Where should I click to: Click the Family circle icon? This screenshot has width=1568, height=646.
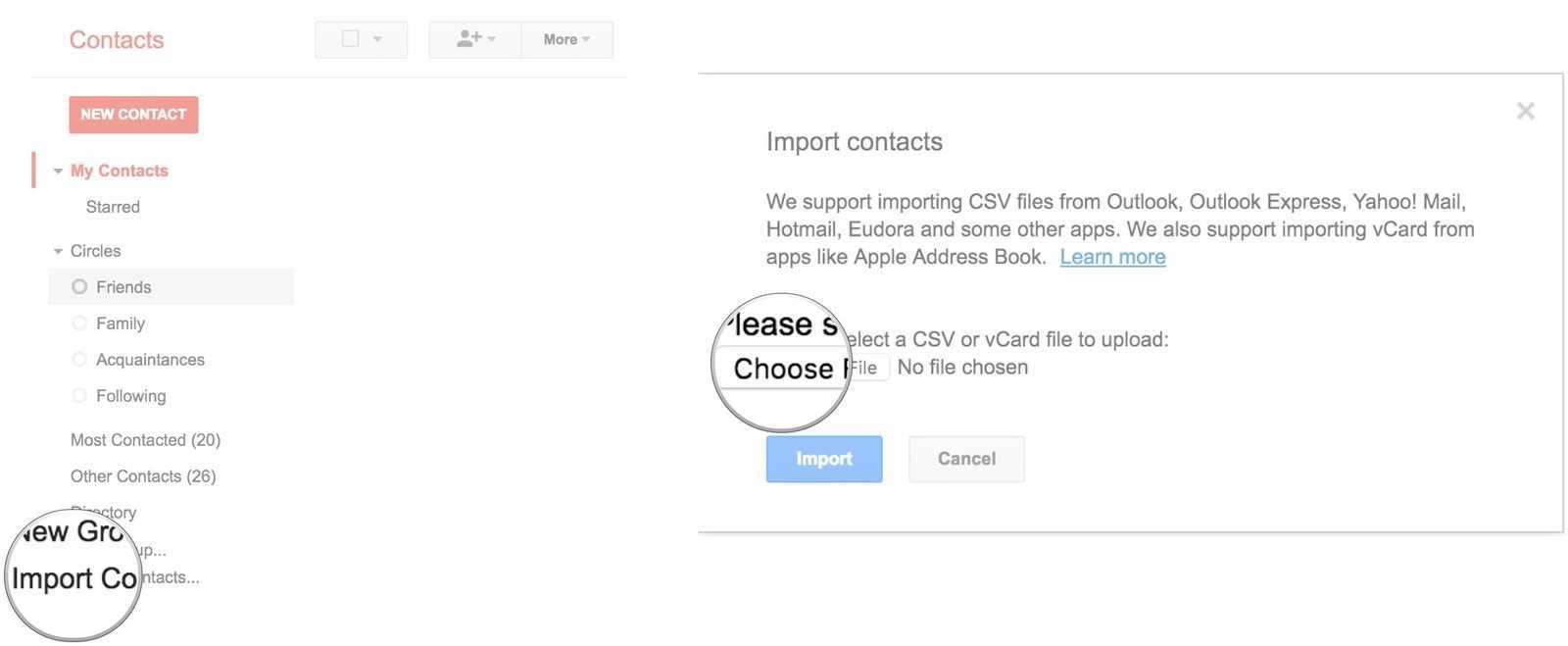tap(79, 323)
